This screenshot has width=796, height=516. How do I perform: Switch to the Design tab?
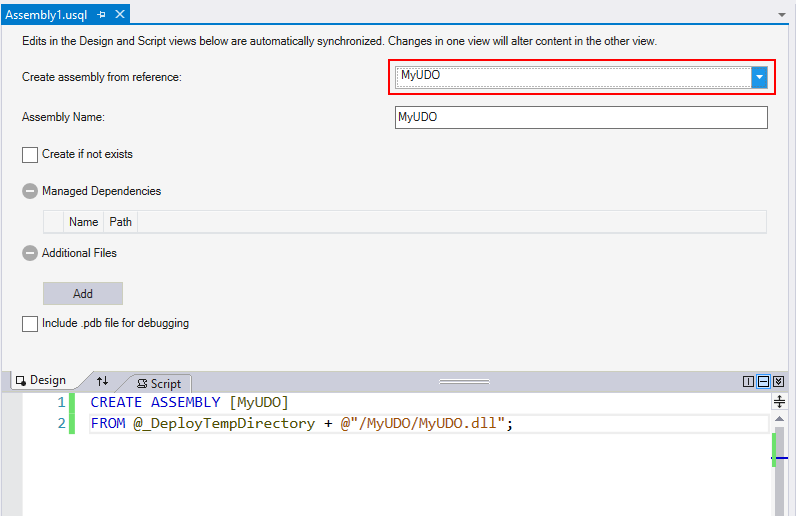tap(42, 380)
